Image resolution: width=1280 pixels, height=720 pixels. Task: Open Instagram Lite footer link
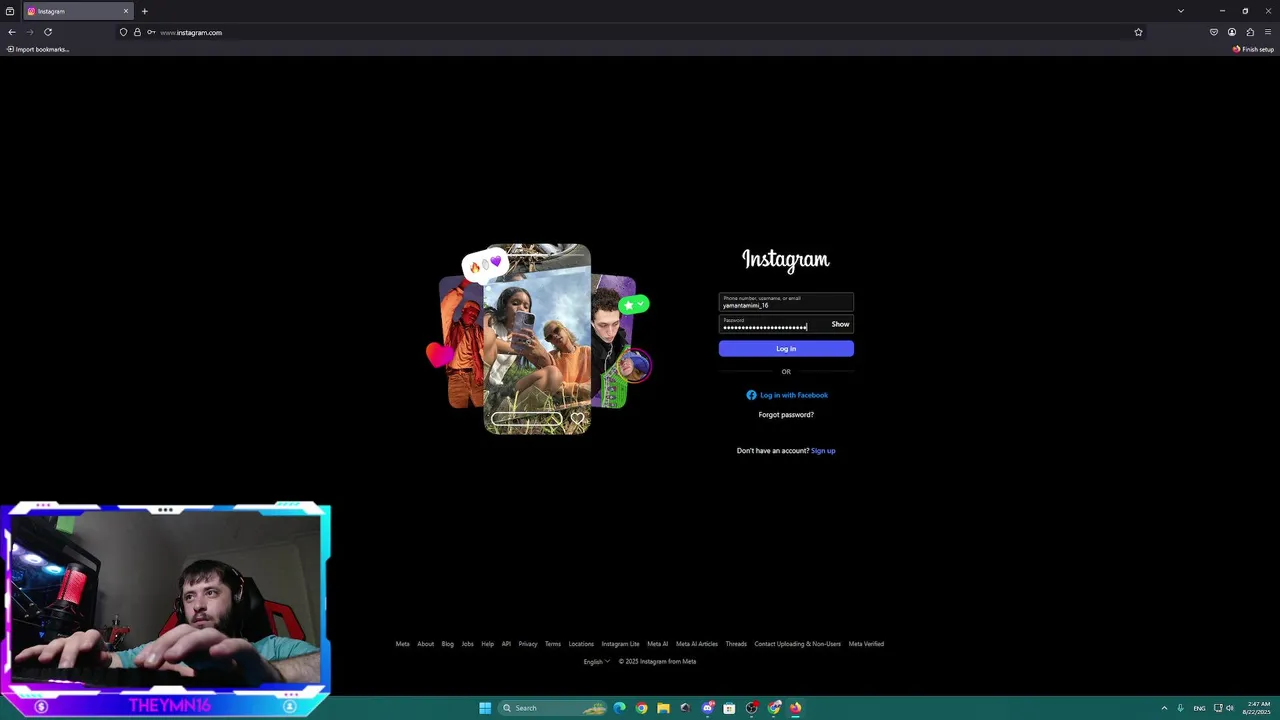click(x=620, y=644)
